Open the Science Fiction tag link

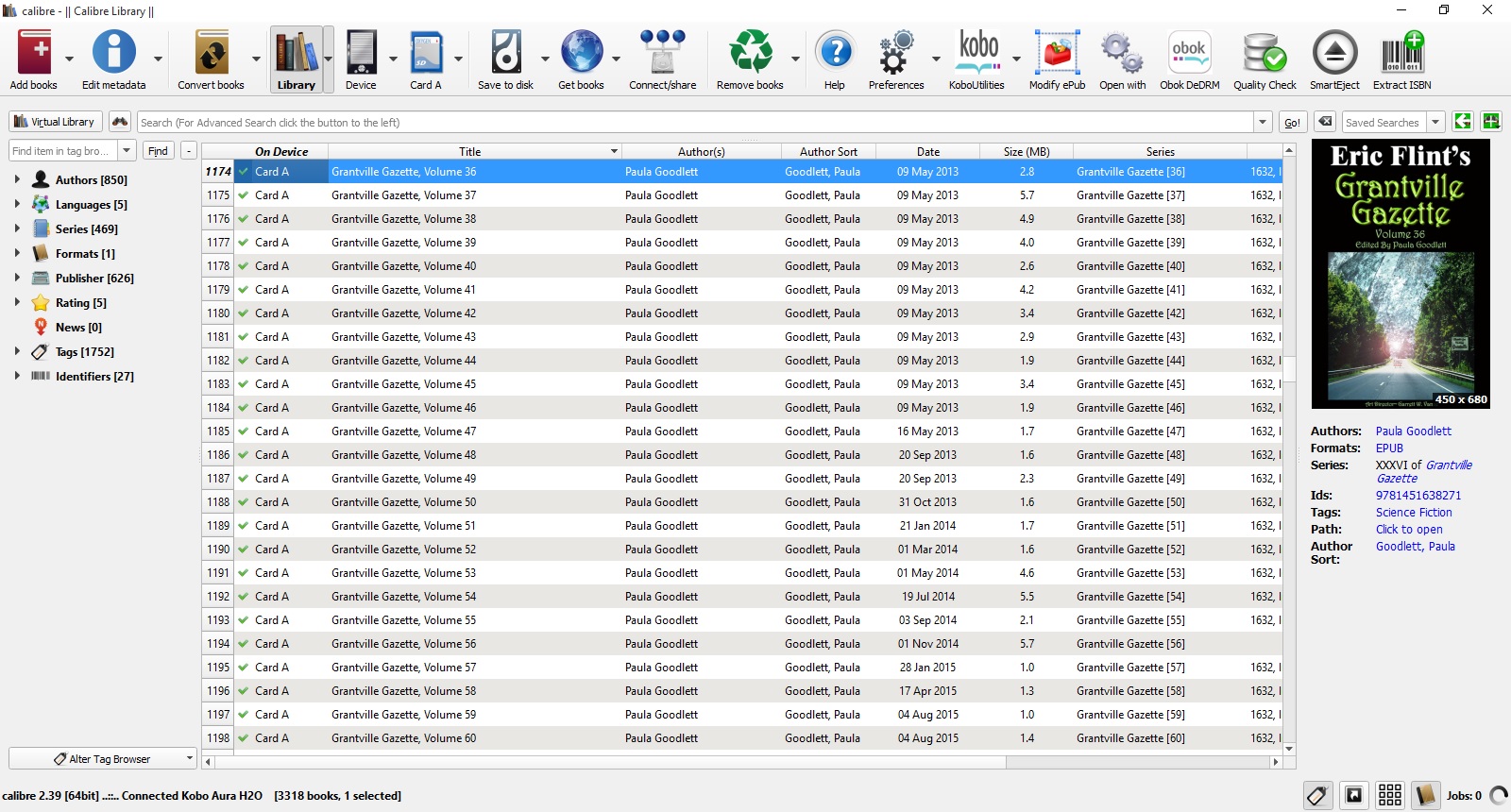coord(1414,513)
